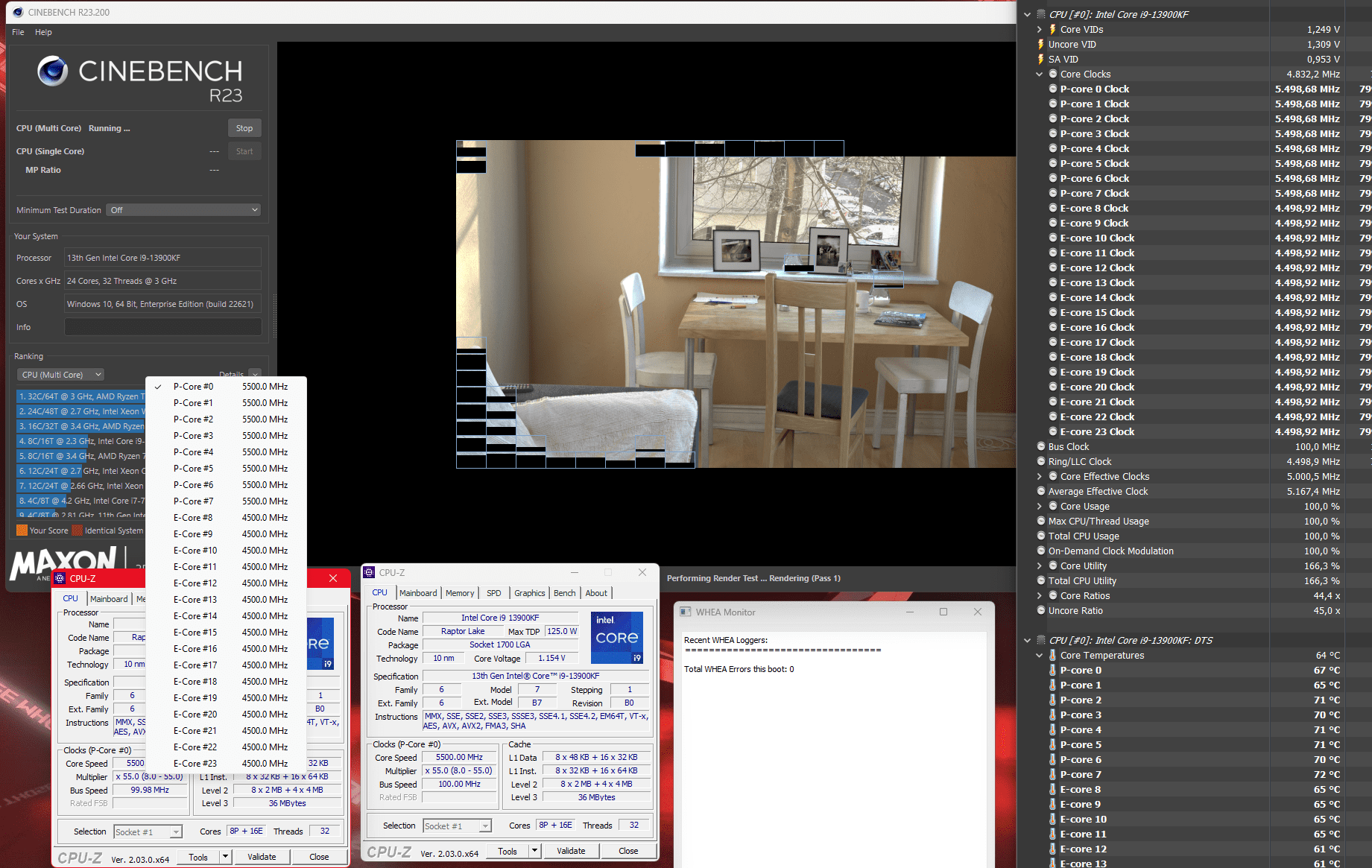1372x868 pixels.
Task: Click the icon beside Average Effective Clock
Action: pyautogui.click(x=1041, y=491)
